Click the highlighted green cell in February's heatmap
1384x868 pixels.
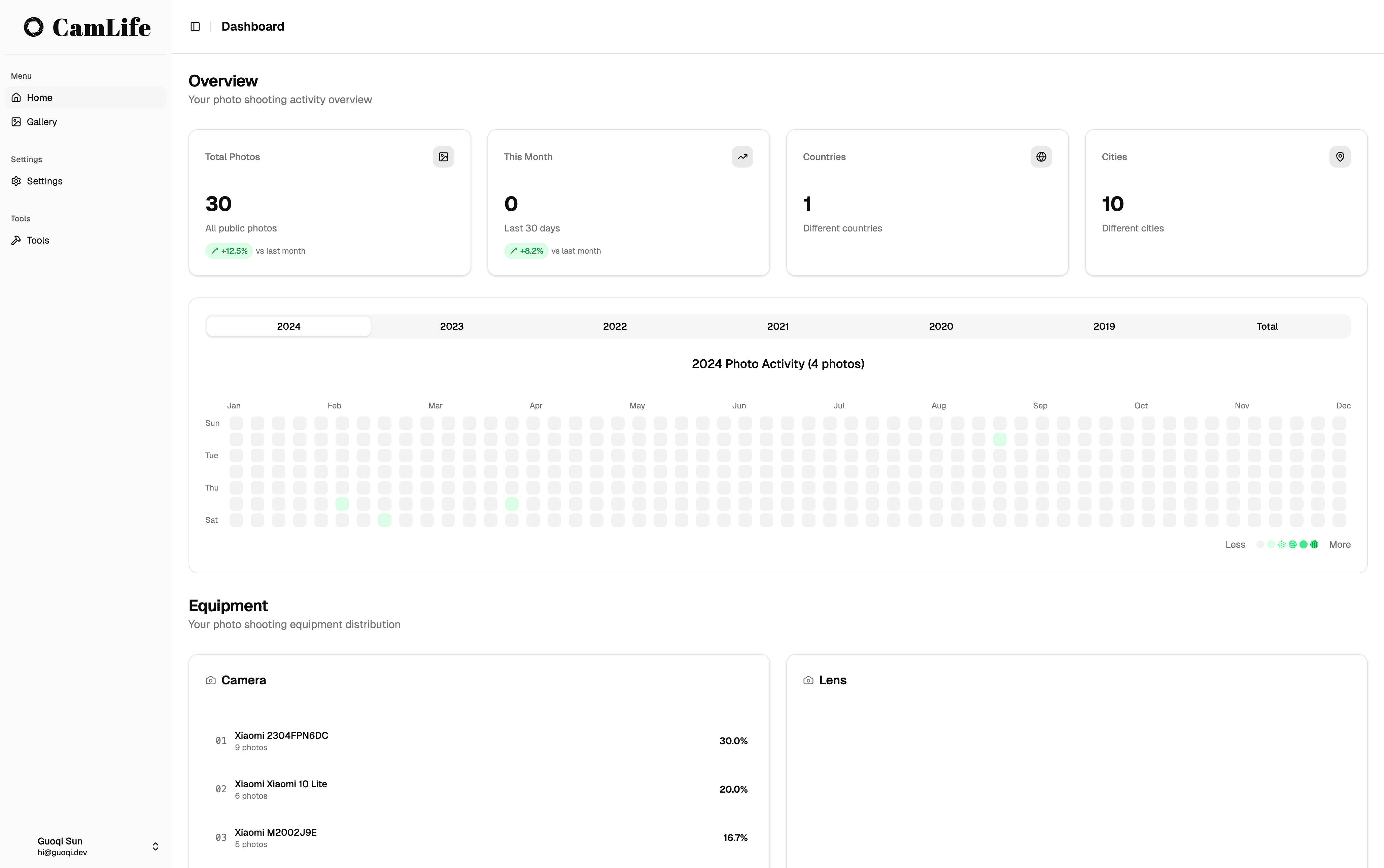(x=343, y=503)
